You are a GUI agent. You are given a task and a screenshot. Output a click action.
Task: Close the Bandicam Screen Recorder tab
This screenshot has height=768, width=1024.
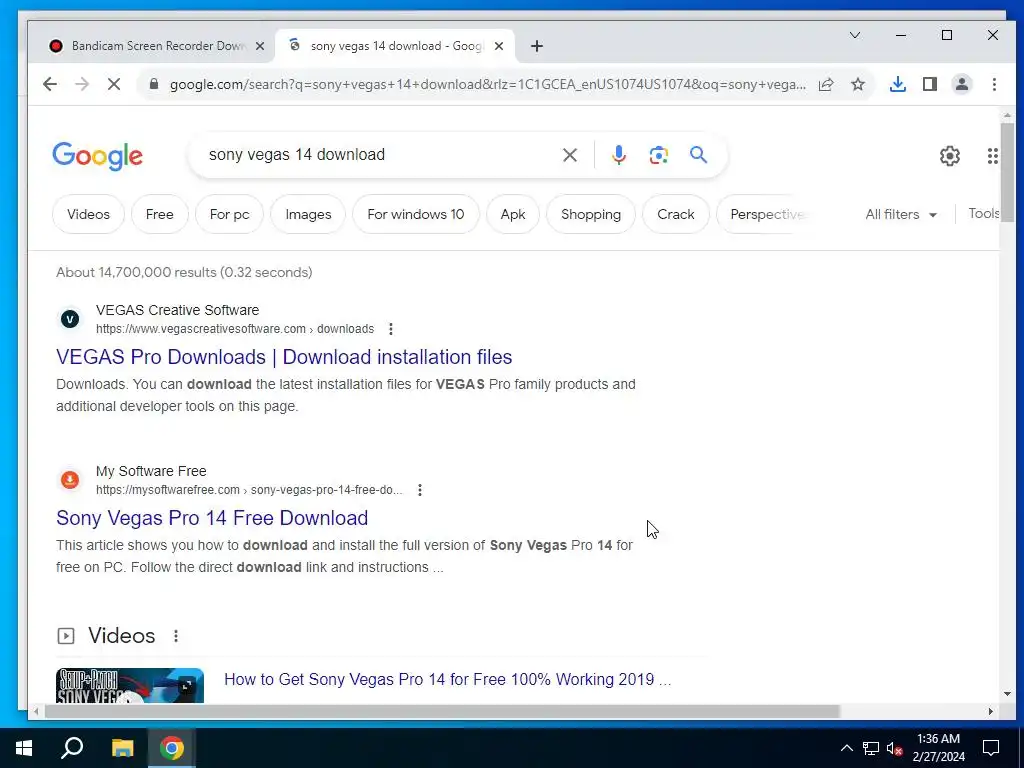[260, 46]
